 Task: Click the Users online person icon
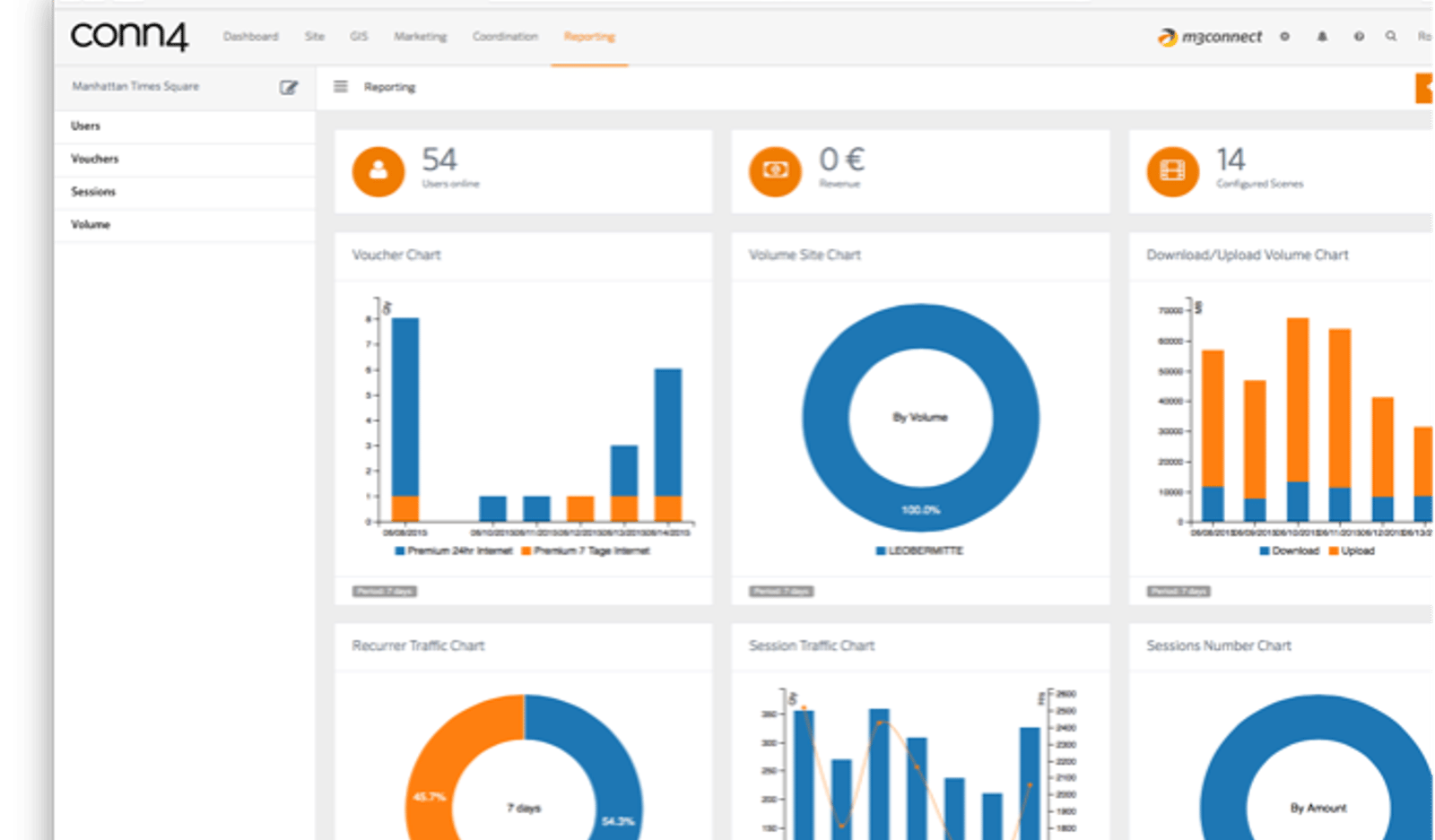(x=378, y=171)
